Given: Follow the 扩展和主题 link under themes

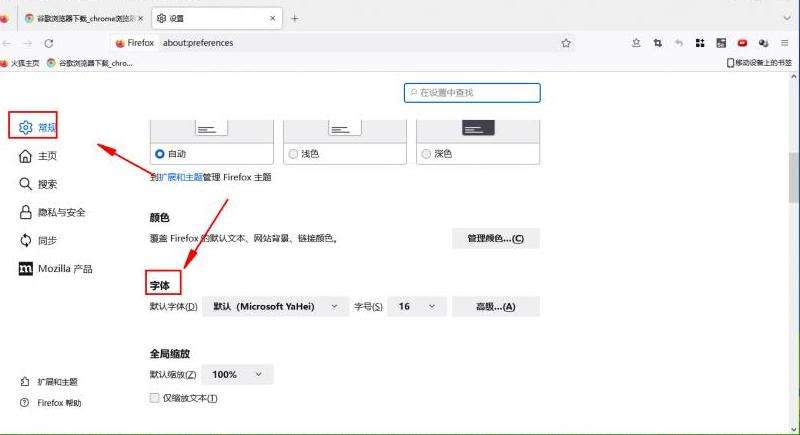Looking at the screenshot, I should tap(181, 177).
